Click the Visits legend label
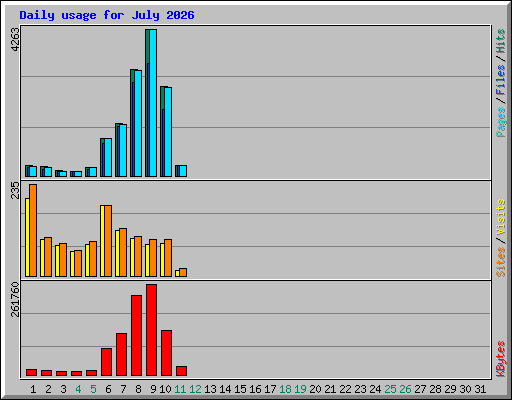Image resolution: width=512 pixels, height=400 pixels. tap(501, 218)
